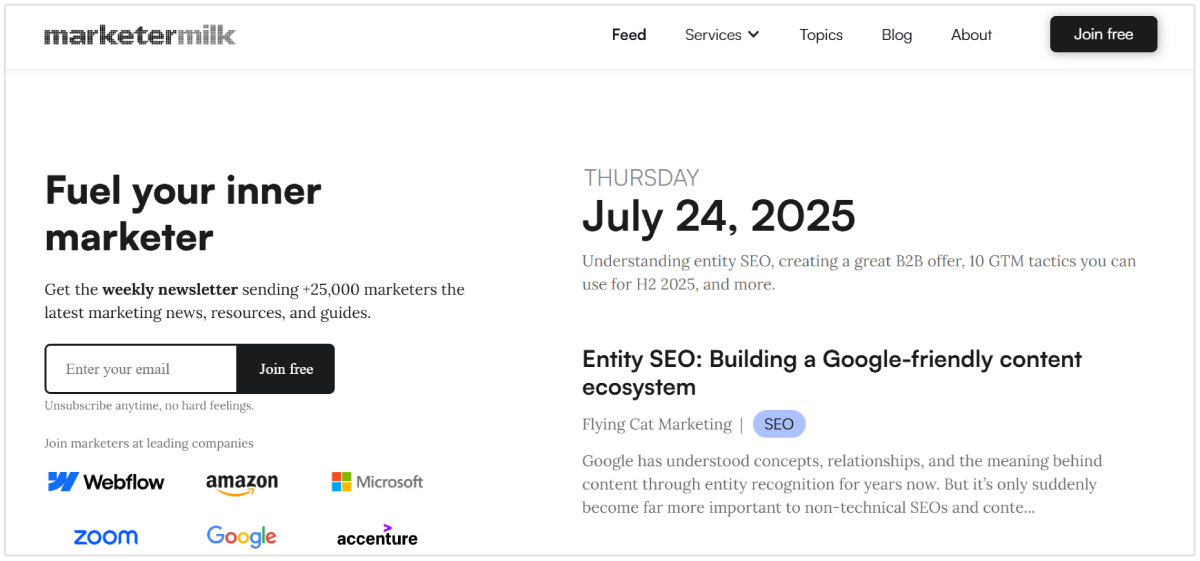Expand the Services dropdown menu
This screenshot has height=561, width=1200.
point(713,35)
